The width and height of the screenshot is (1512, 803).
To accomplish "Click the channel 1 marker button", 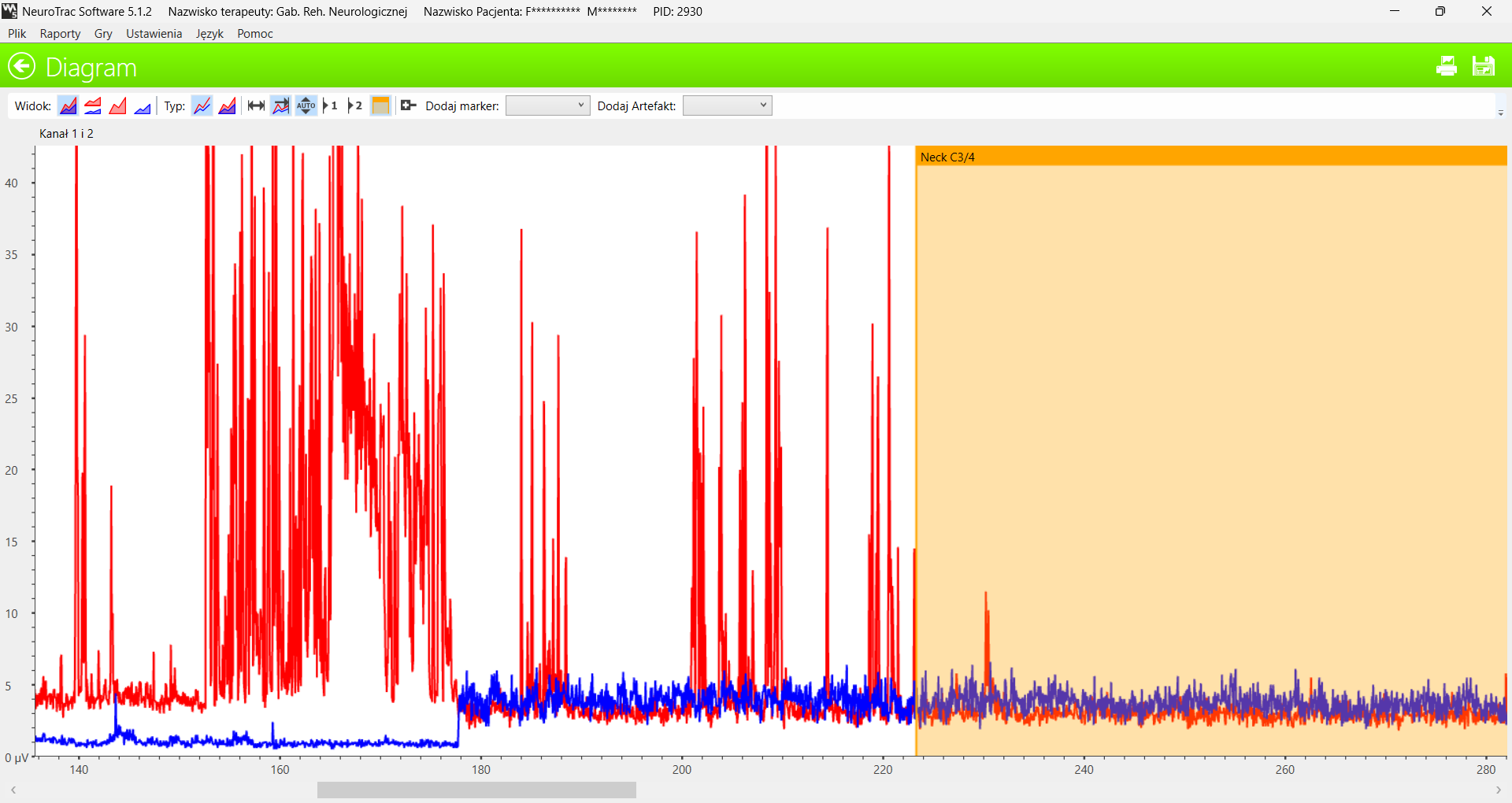I will (331, 106).
